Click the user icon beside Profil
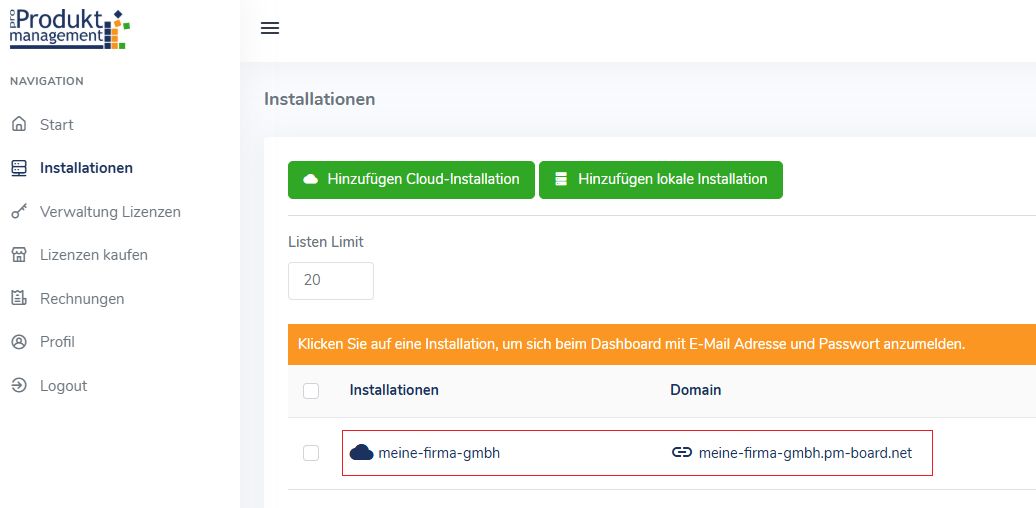 click(x=19, y=342)
